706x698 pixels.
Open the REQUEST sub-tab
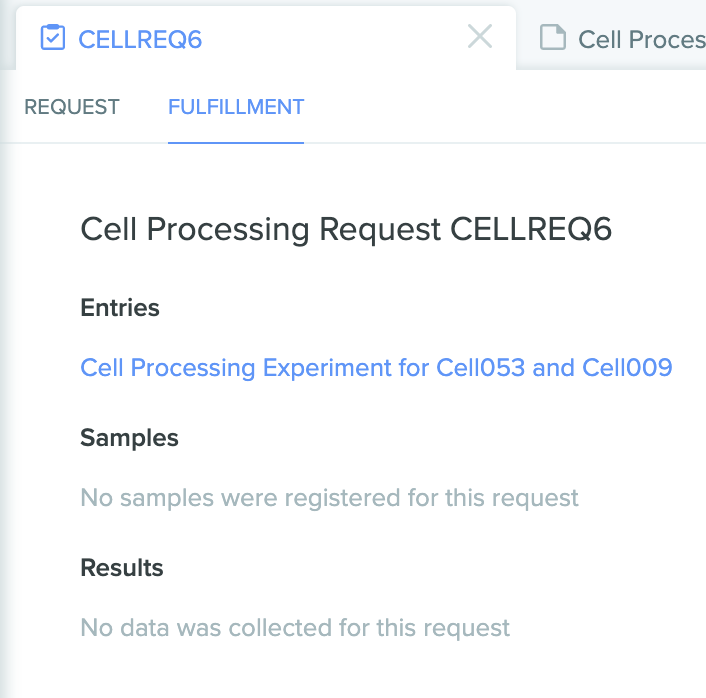(x=72, y=107)
